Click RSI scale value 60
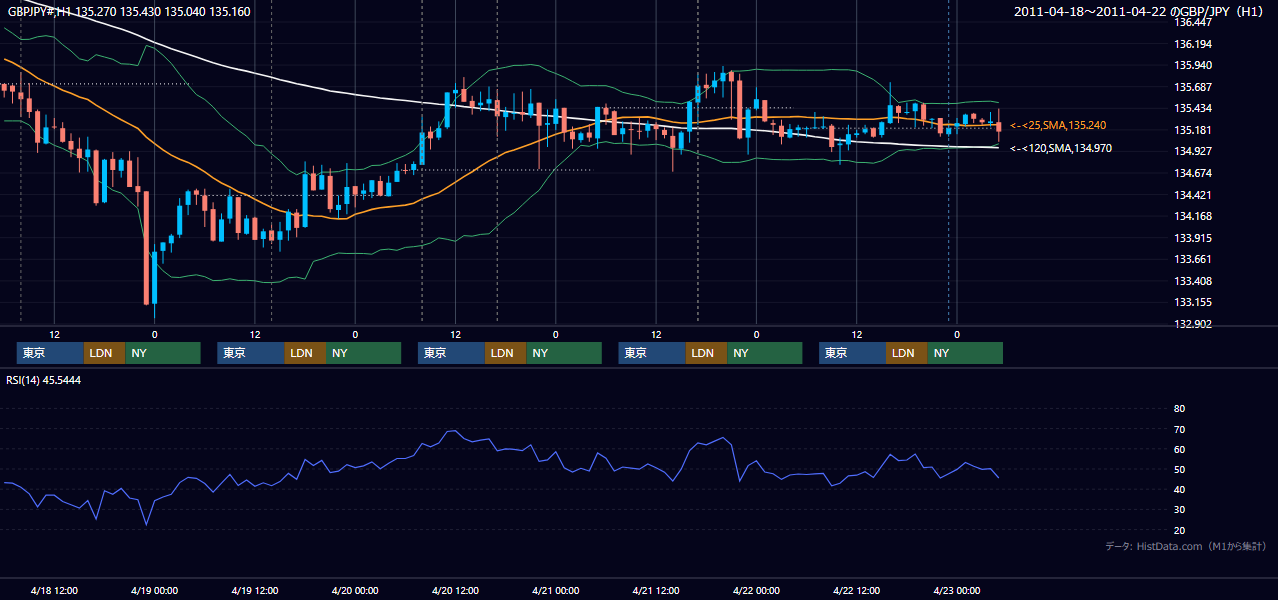Image resolution: width=1278 pixels, height=600 pixels. click(x=1179, y=449)
